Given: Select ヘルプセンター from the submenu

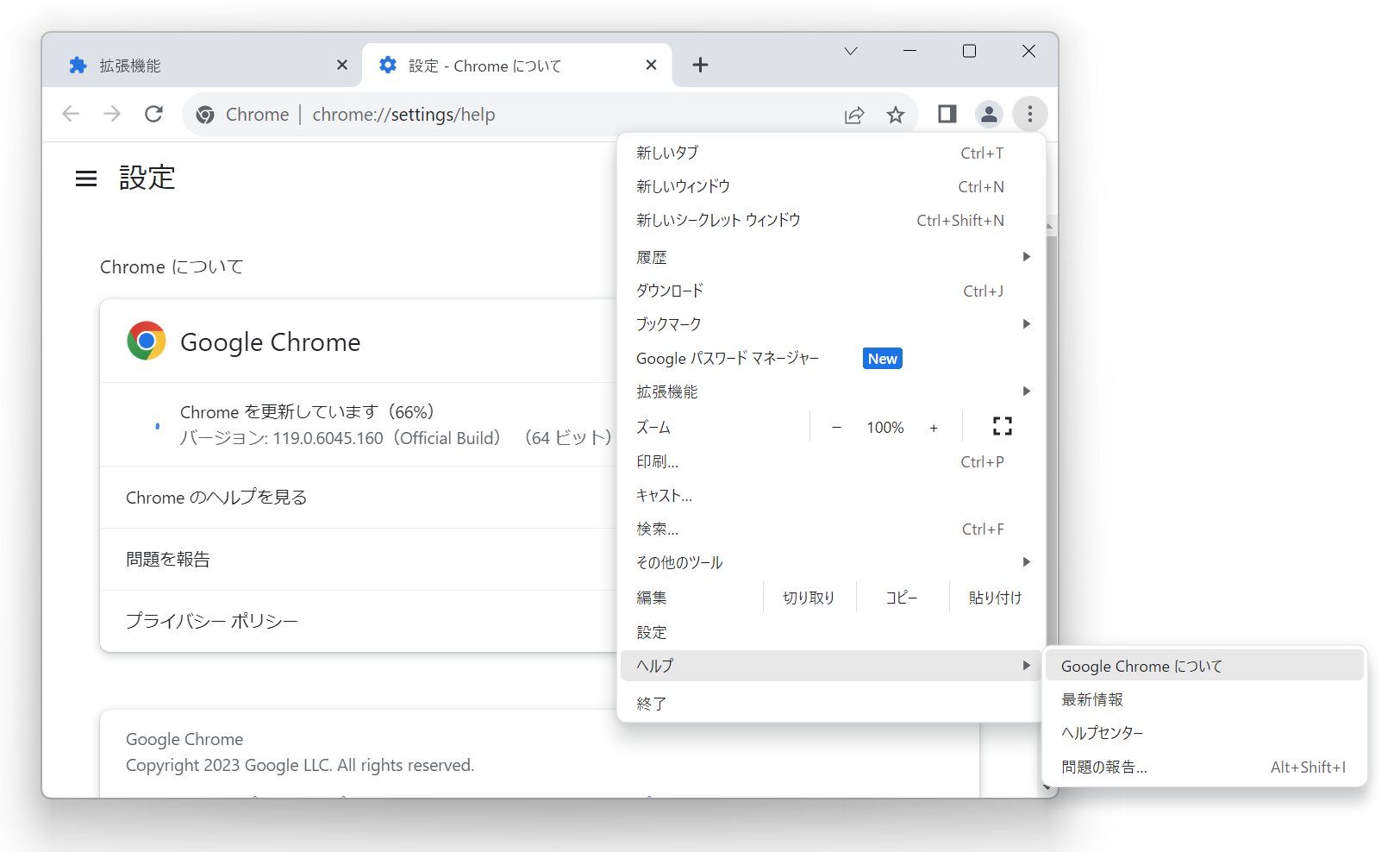Looking at the screenshot, I should [x=1102, y=732].
